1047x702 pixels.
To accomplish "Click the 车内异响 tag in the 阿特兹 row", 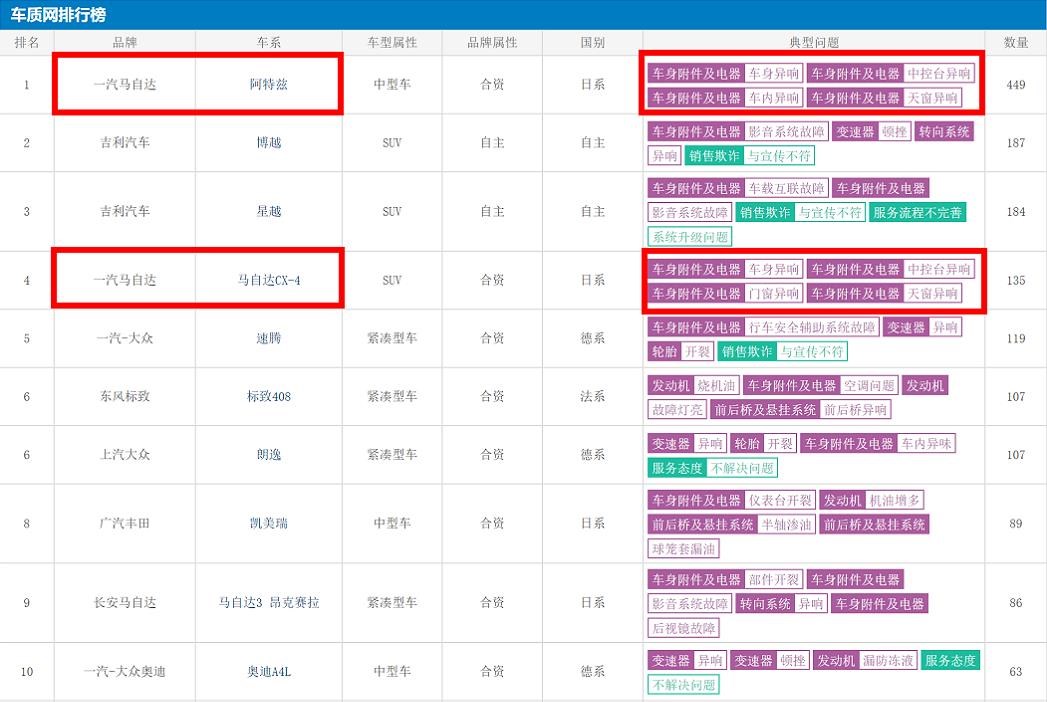I will (773, 98).
